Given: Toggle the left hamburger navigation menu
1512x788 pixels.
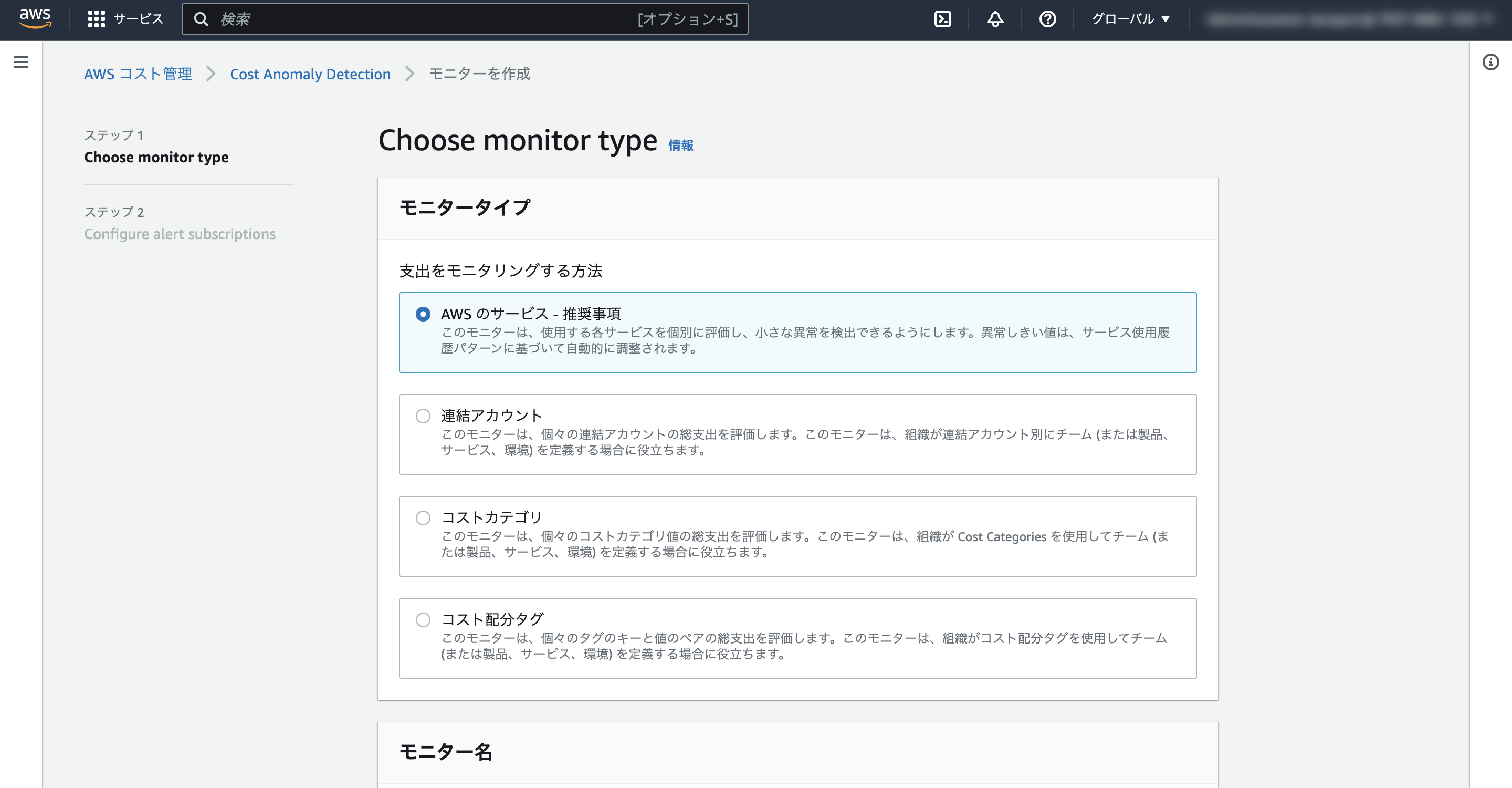Looking at the screenshot, I should pyautogui.click(x=21, y=61).
